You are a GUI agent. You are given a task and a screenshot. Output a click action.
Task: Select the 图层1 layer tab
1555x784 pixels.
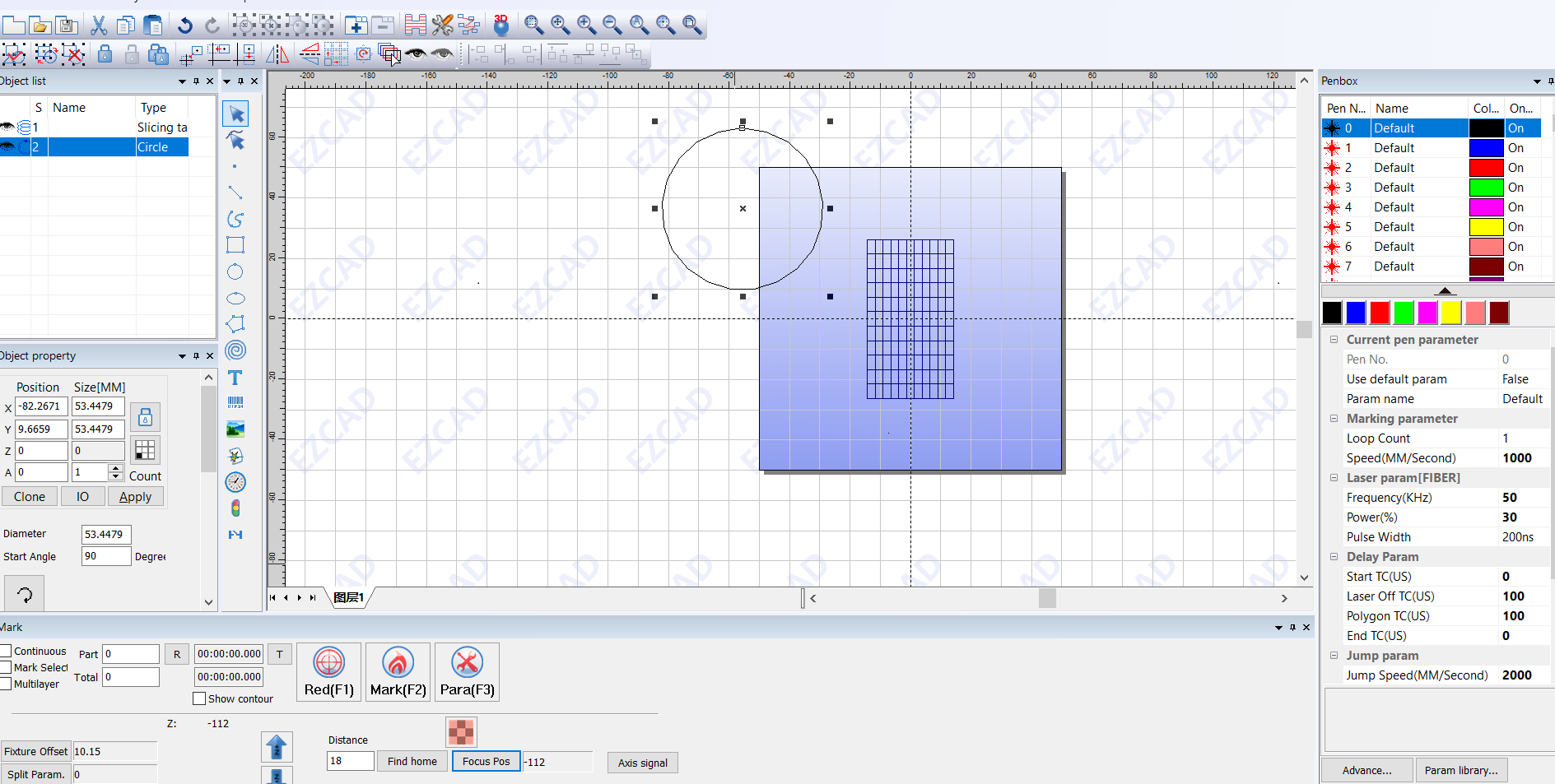(x=349, y=597)
